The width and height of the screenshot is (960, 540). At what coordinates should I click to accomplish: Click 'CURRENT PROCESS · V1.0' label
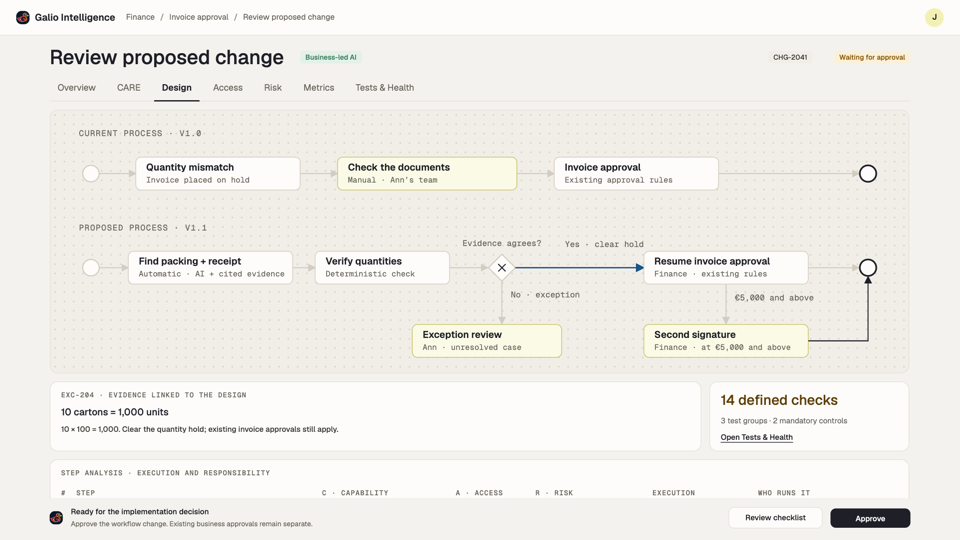[140, 133]
